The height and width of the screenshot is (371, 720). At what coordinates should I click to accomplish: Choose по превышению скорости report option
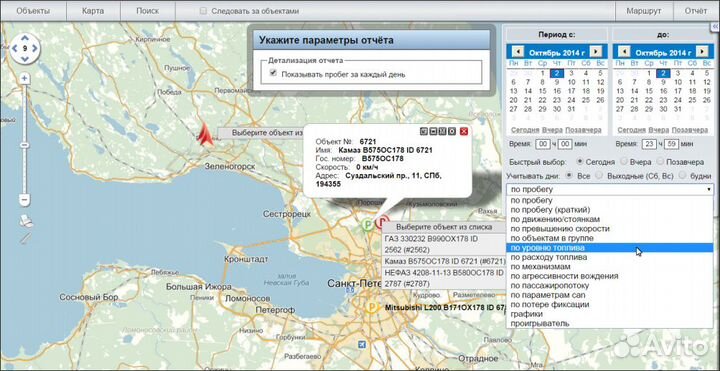[610, 229]
